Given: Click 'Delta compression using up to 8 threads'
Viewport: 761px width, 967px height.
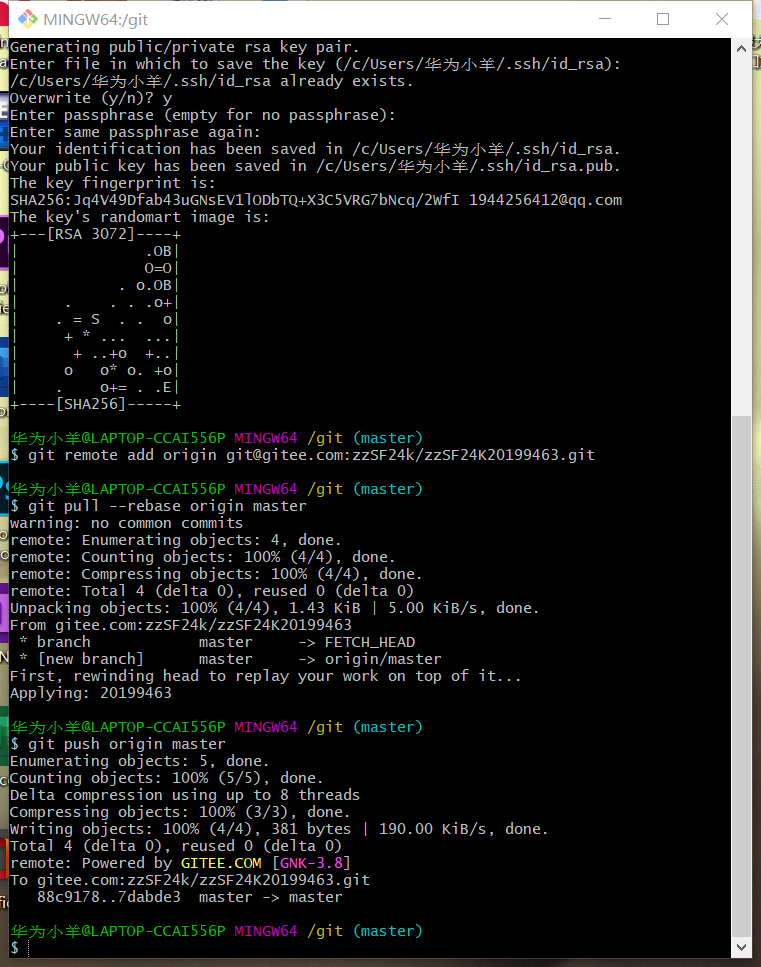Looking at the screenshot, I should (185, 796).
